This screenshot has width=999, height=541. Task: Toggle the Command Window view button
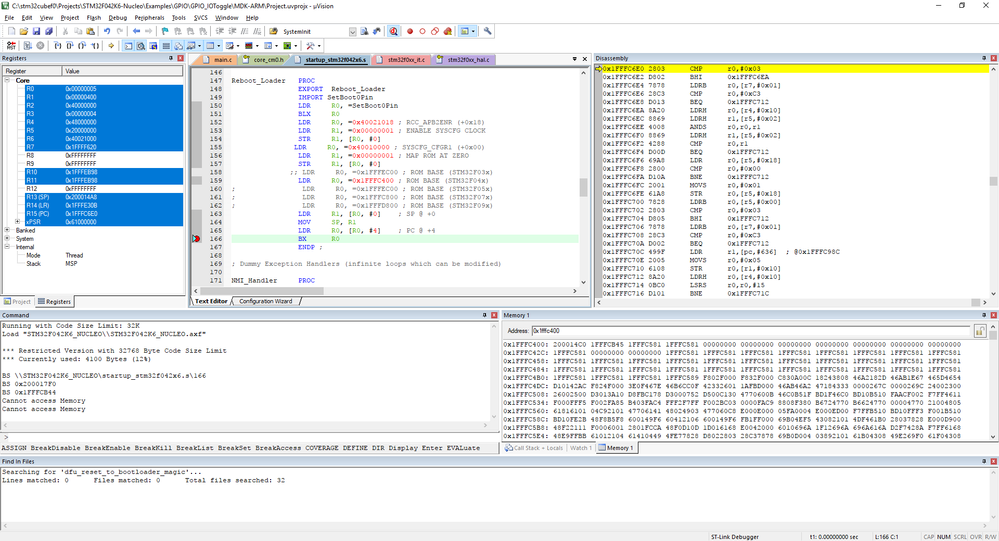pos(129,46)
